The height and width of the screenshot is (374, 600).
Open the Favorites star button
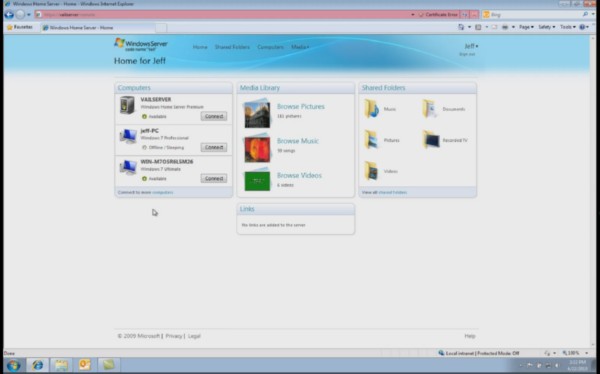[x=20, y=27]
